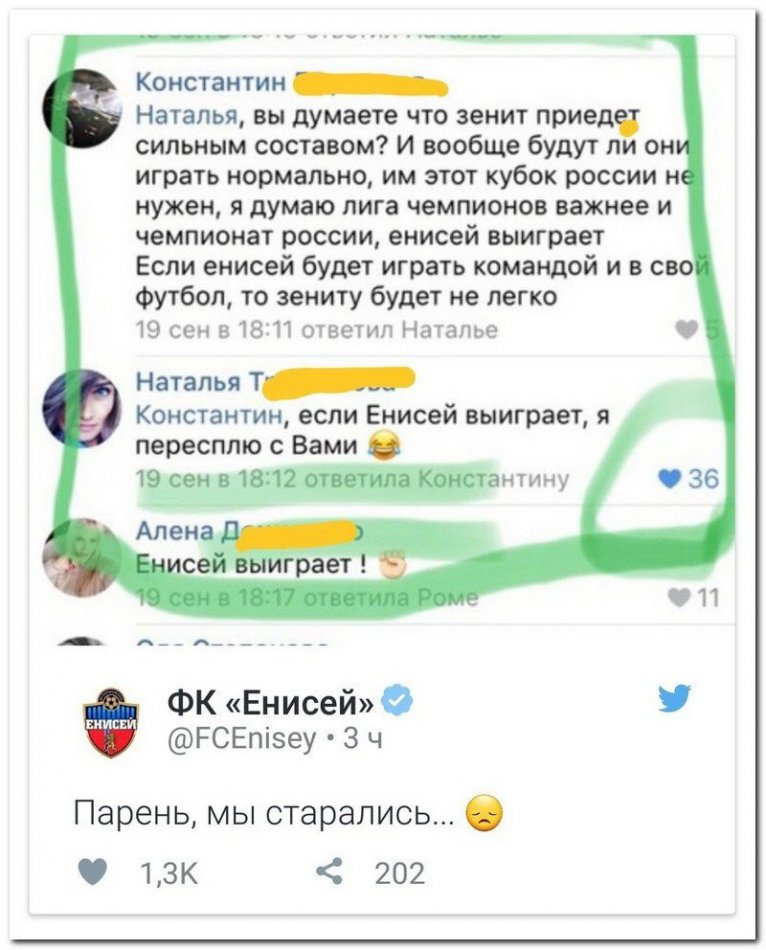Toggle the blue heart on Natalya's comment

[x=670, y=479]
